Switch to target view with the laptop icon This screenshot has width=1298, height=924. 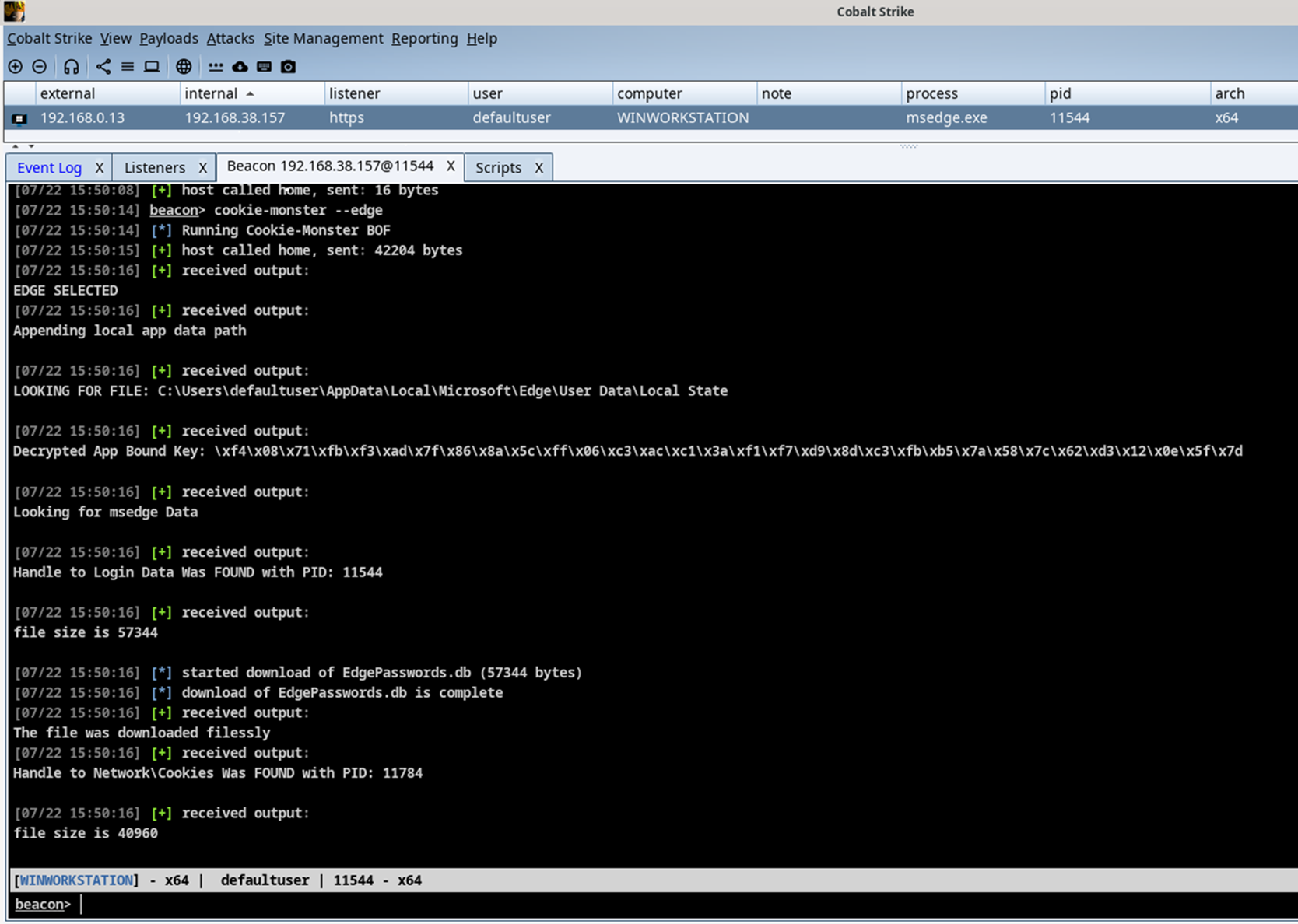pos(152,67)
